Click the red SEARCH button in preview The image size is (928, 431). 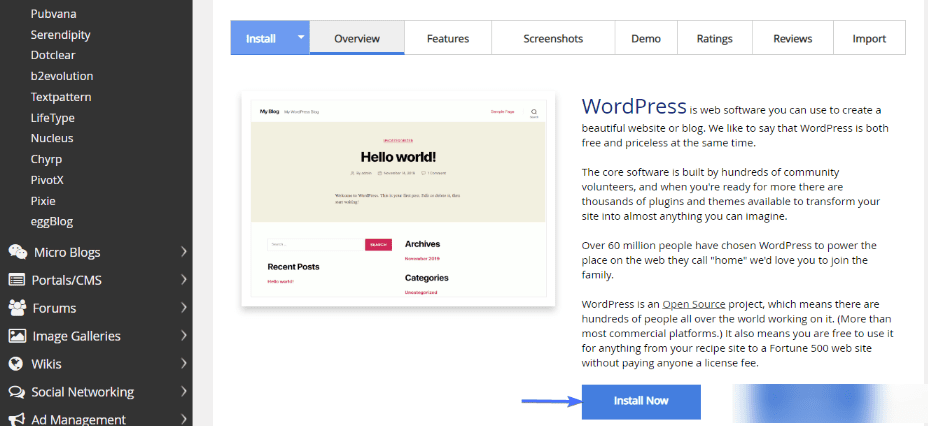point(379,245)
